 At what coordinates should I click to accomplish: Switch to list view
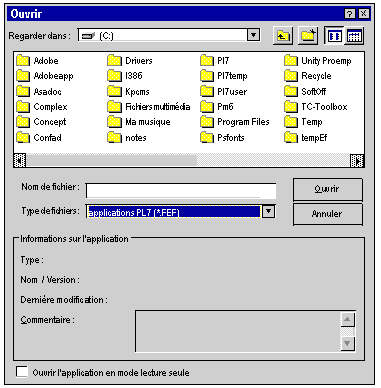click(x=334, y=36)
